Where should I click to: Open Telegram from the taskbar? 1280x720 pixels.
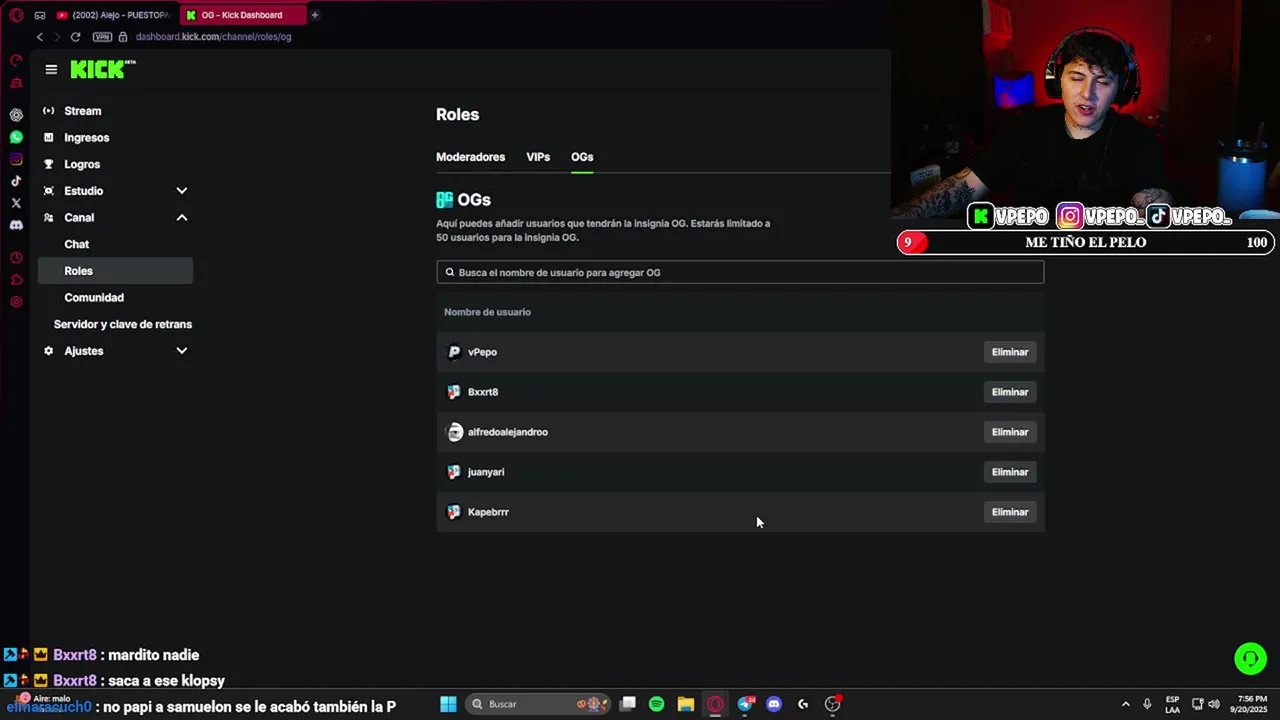tap(745, 704)
